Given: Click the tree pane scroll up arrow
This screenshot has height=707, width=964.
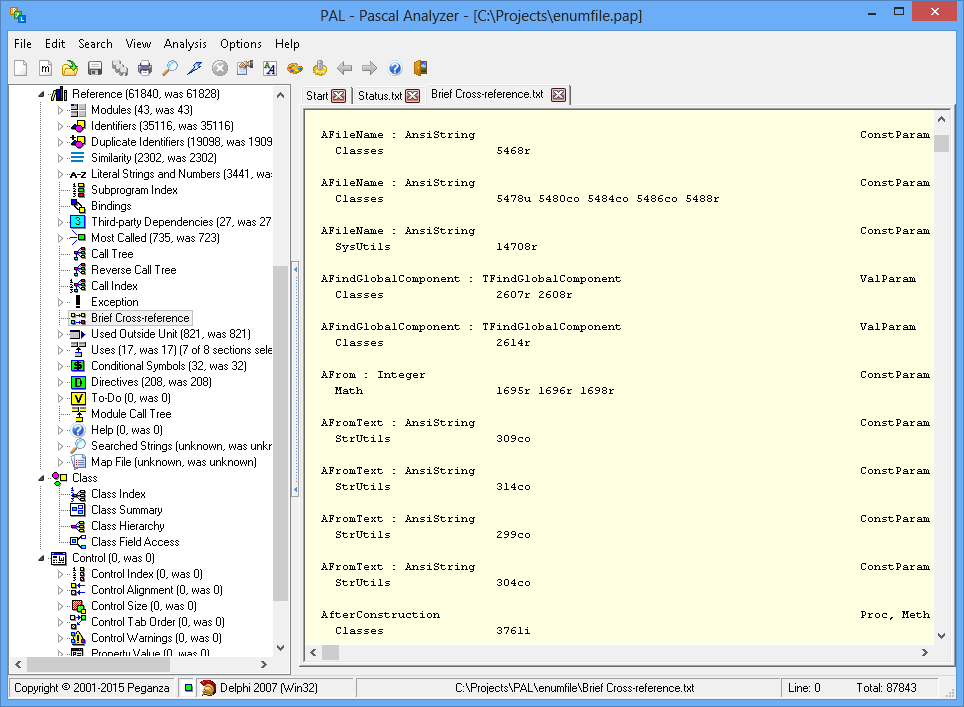Looking at the screenshot, I should pos(280,95).
